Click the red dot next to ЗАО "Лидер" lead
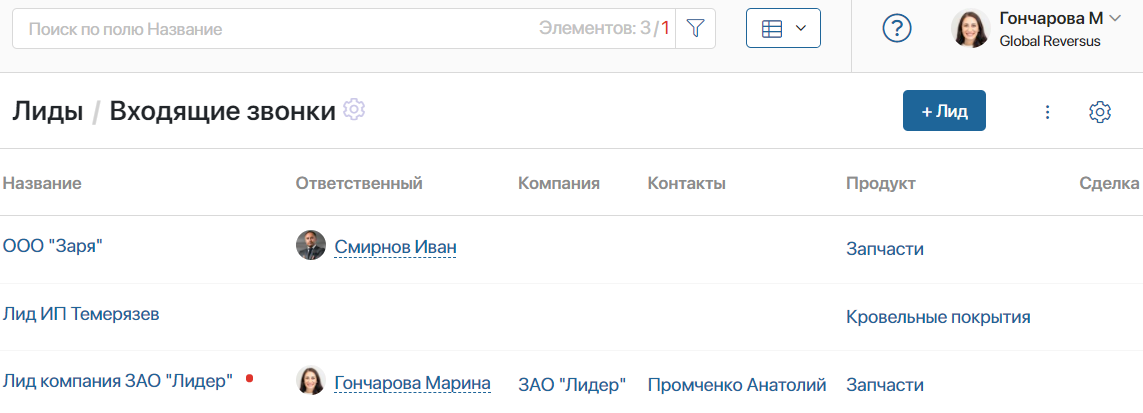The image size is (1143, 413). (x=249, y=378)
